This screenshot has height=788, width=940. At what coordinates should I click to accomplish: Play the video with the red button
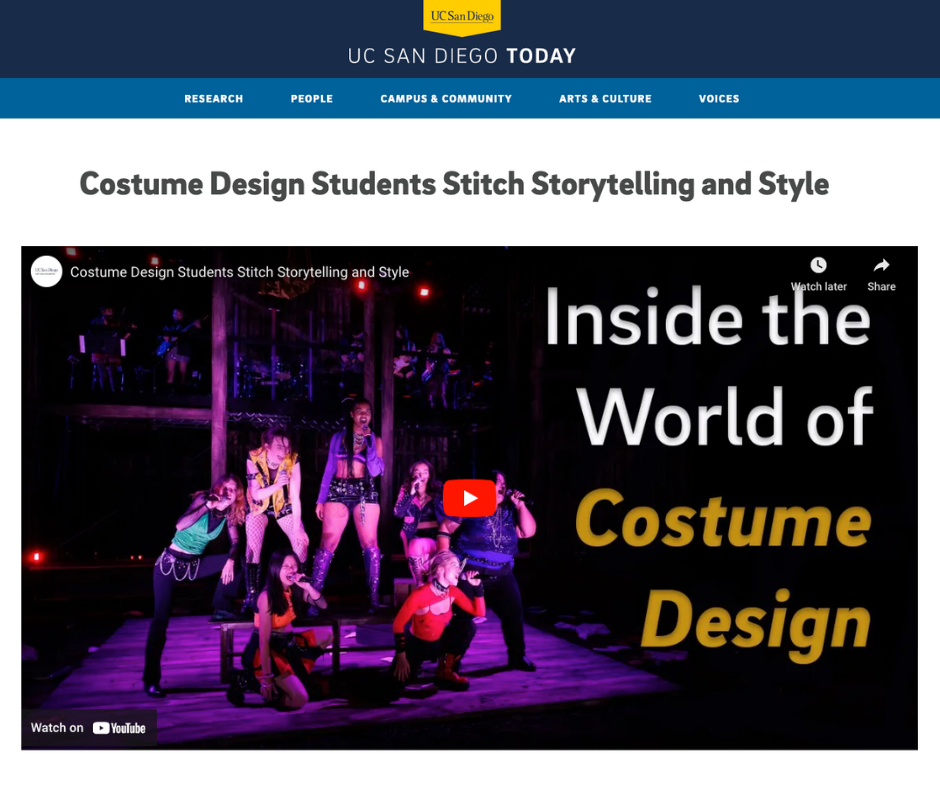pyautogui.click(x=469, y=498)
